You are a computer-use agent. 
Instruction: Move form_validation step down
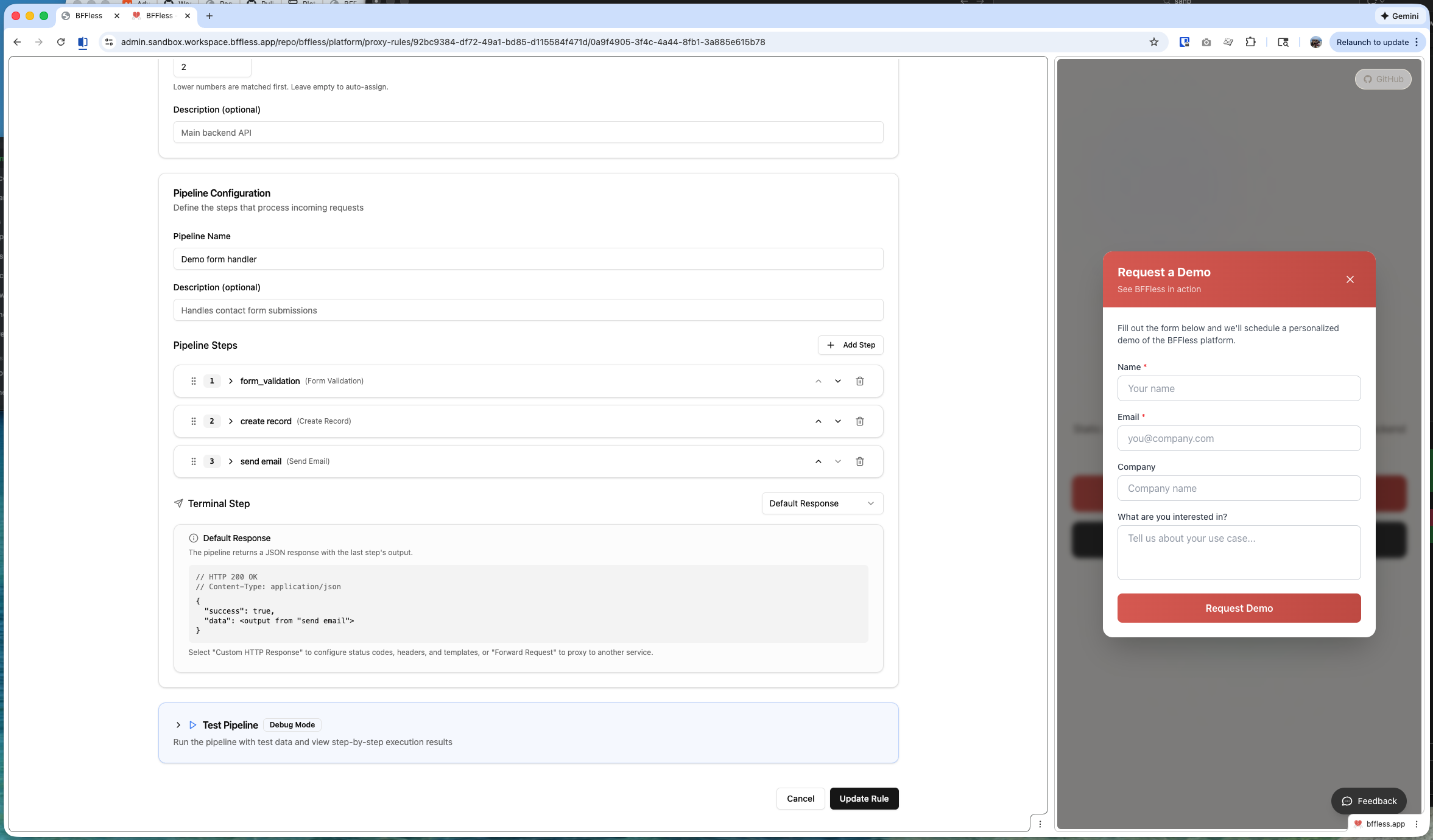click(837, 381)
